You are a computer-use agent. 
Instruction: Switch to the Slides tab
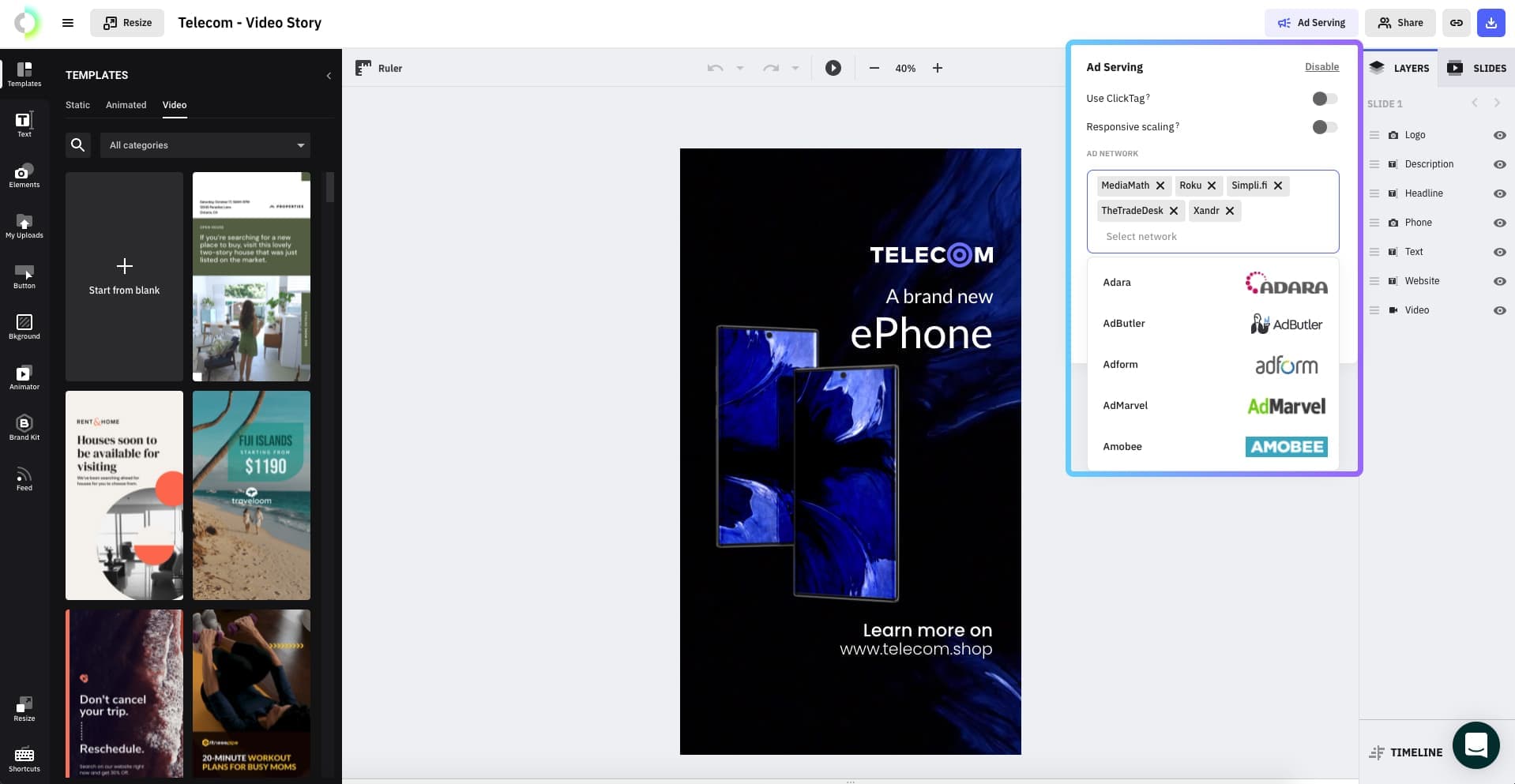1476,68
